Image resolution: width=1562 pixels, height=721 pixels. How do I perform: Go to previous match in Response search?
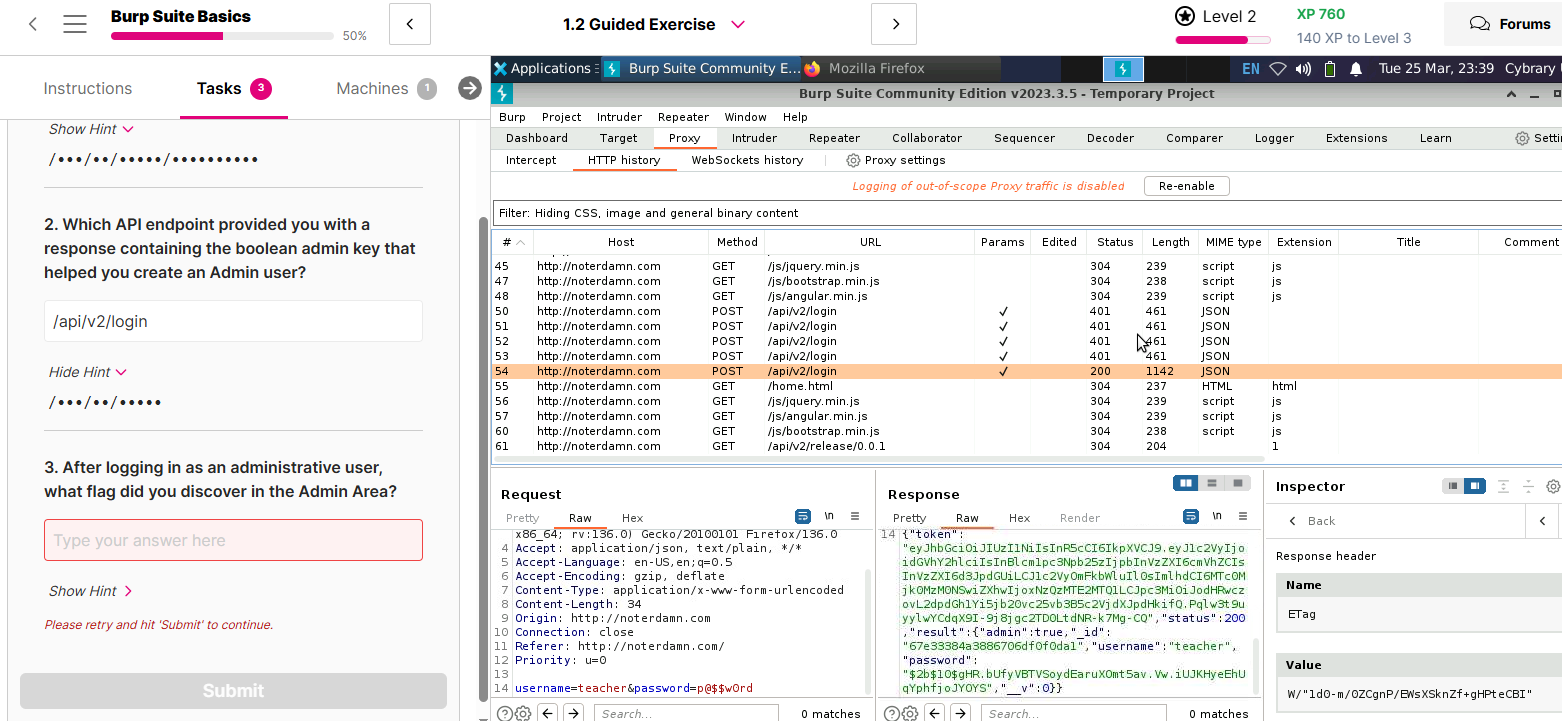click(x=935, y=713)
